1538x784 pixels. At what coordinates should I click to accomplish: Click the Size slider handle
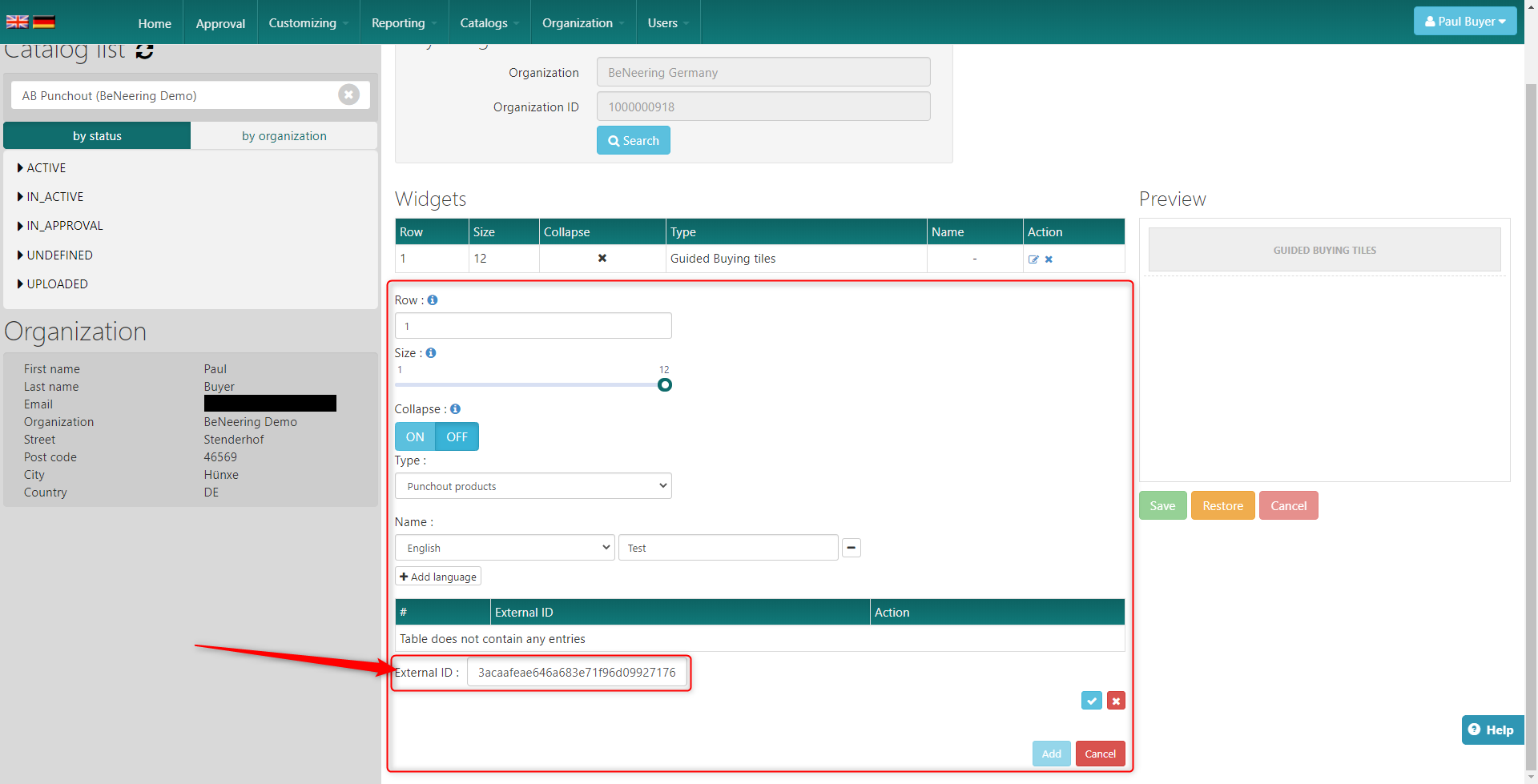tap(665, 385)
